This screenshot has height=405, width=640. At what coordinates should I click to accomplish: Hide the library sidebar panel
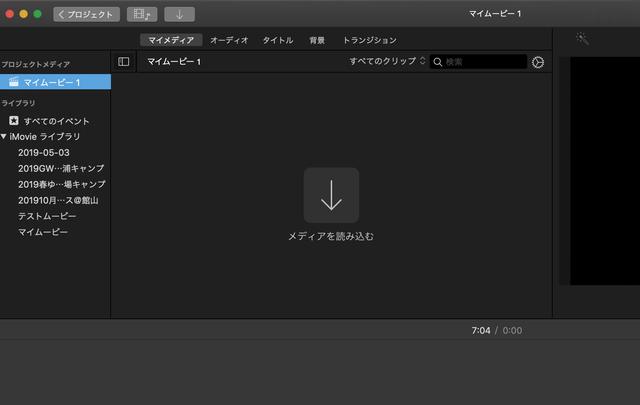click(124, 62)
